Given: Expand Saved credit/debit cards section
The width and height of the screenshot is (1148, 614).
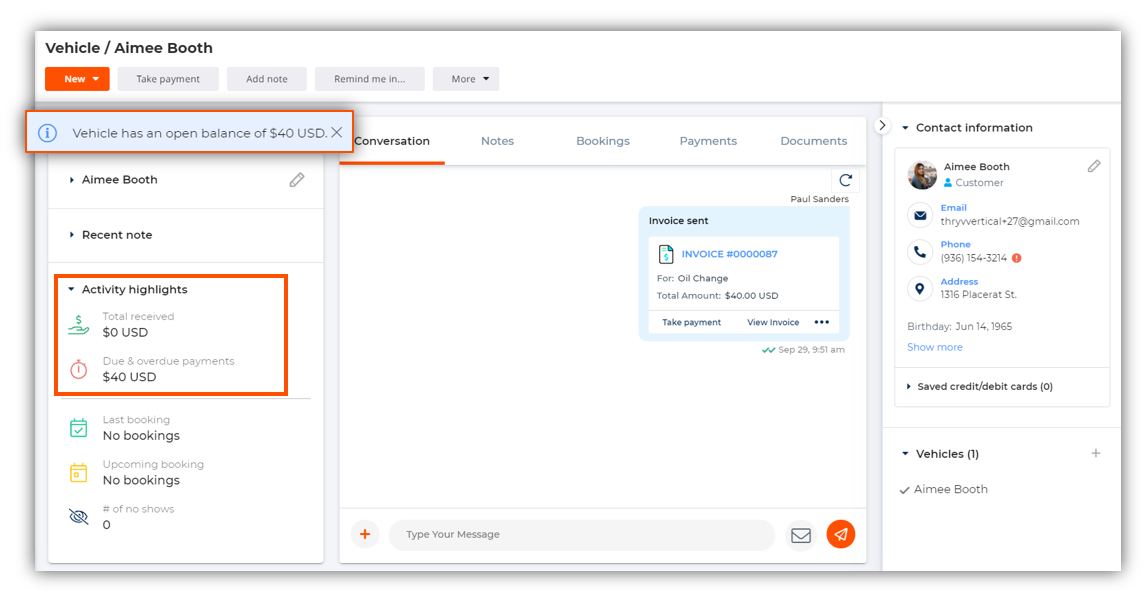Looking at the screenshot, I should point(984,387).
